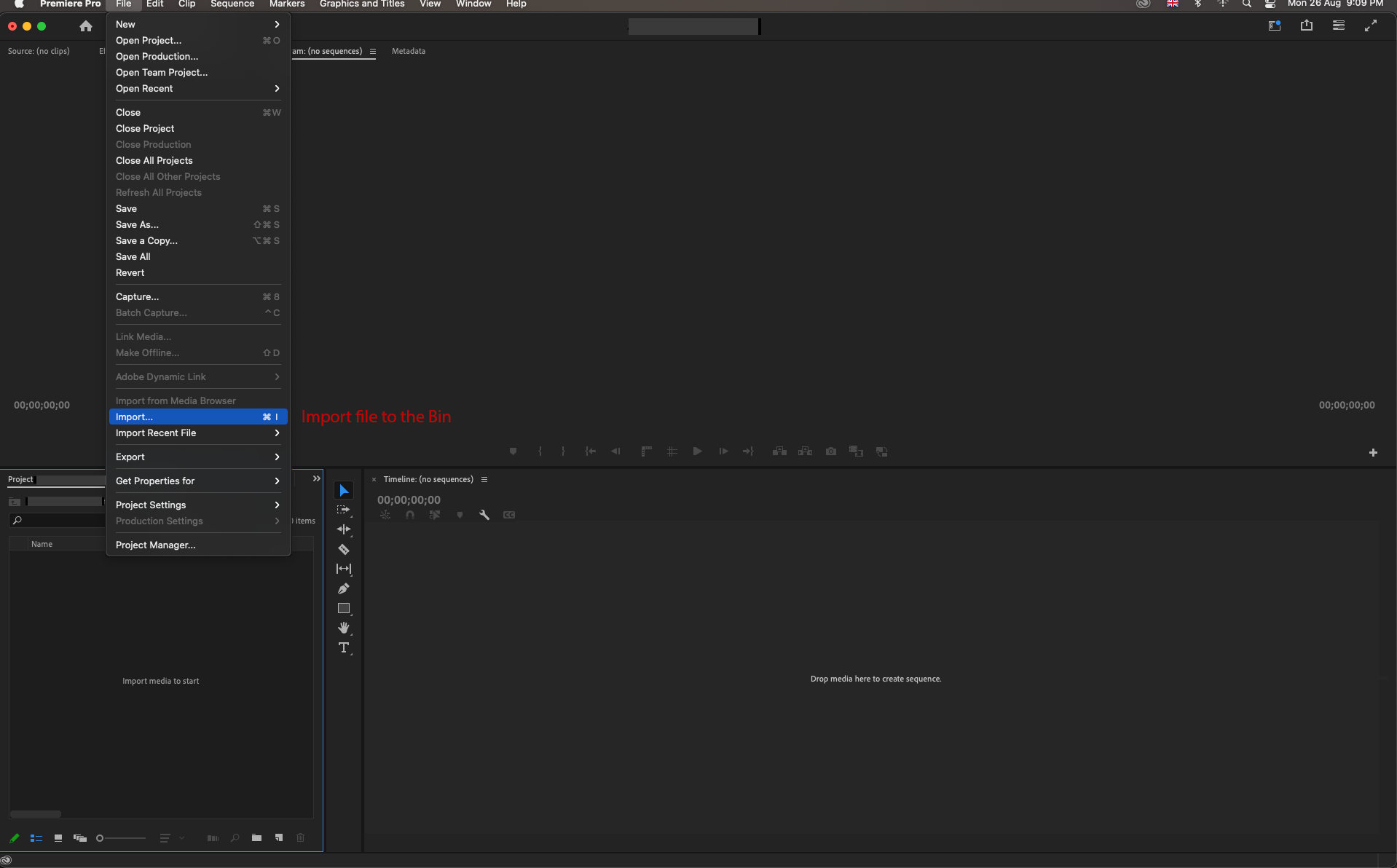Toggle Captions CC icon in timeline
The width and height of the screenshot is (1397, 868).
pyautogui.click(x=509, y=515)
